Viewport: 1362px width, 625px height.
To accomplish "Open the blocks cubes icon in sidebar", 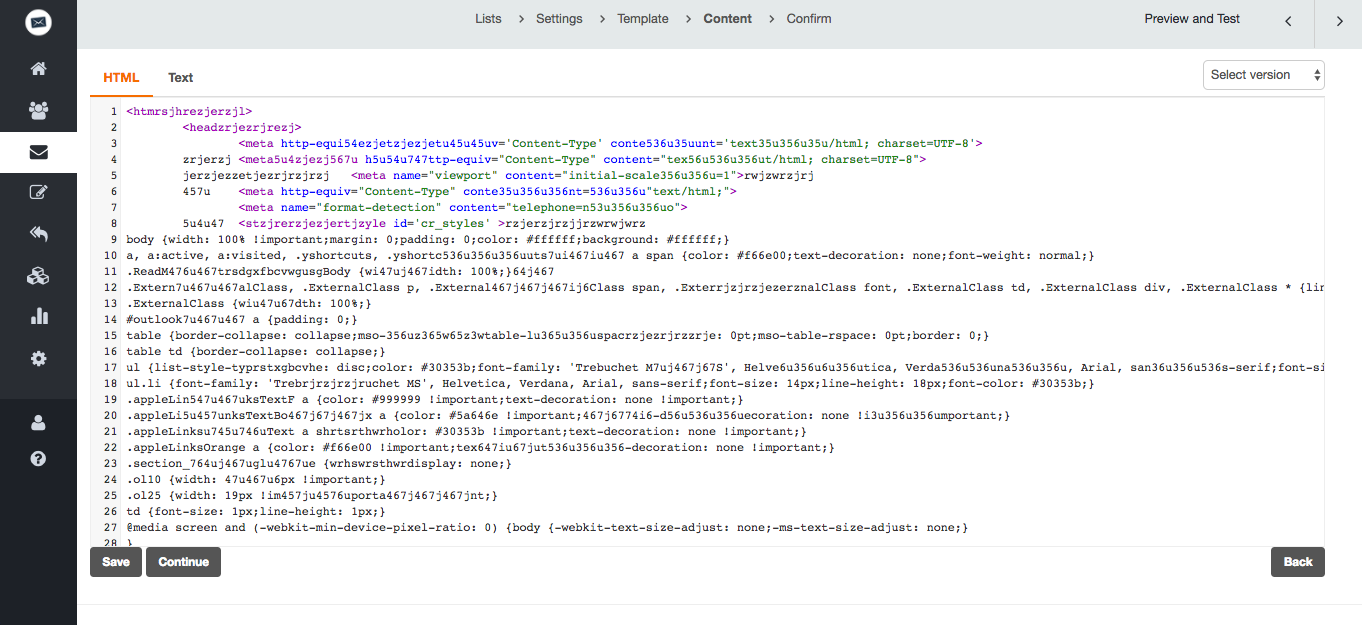I will coord(38,275).
